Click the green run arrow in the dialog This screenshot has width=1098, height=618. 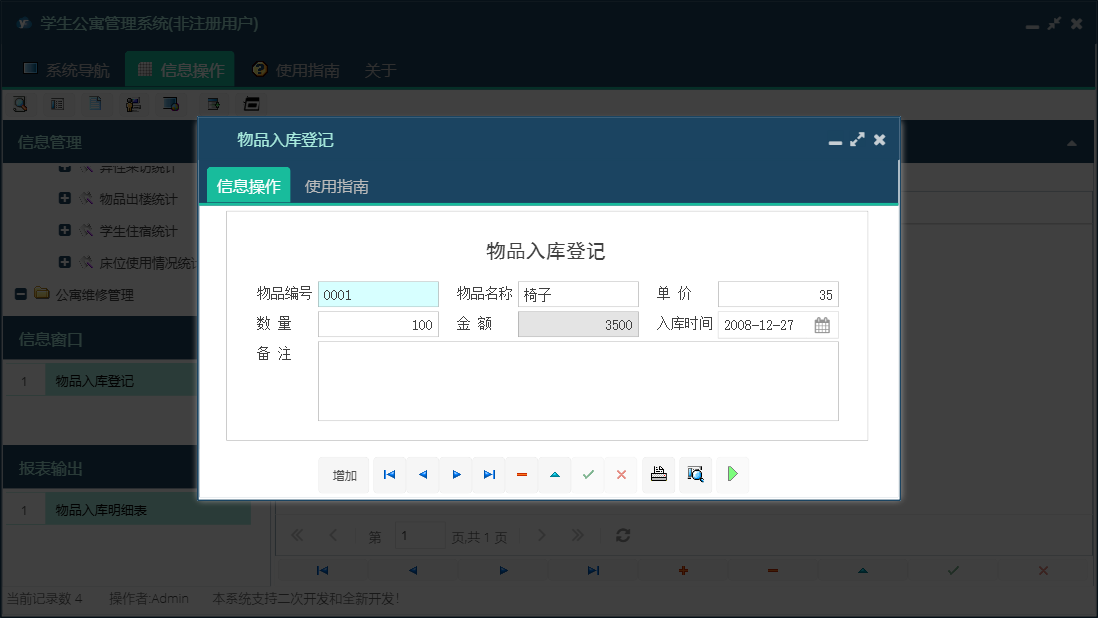pos(732,474)
